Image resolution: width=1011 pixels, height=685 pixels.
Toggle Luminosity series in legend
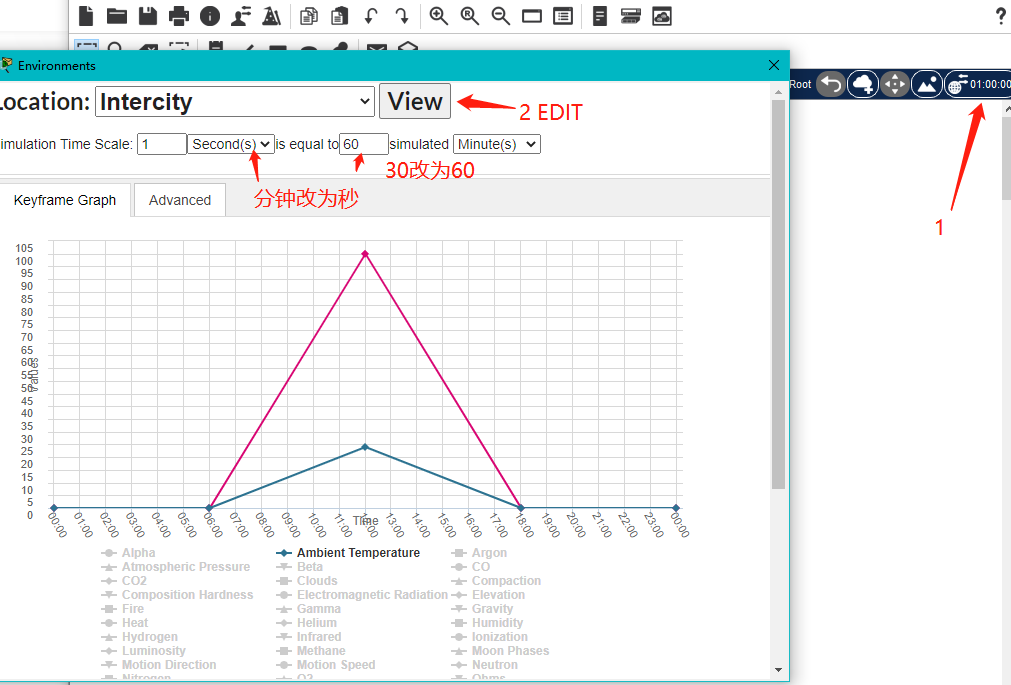(x=143, y=651)
